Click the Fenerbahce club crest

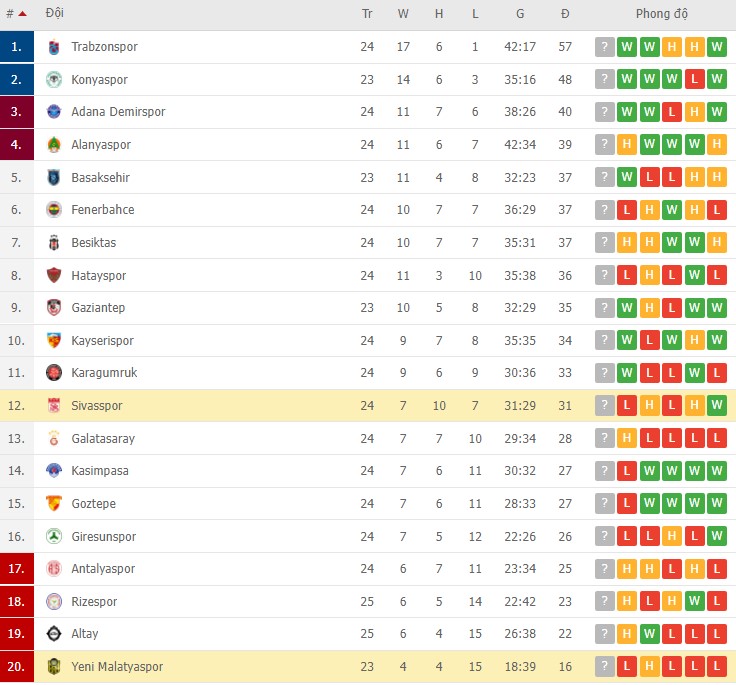(54, 210)
